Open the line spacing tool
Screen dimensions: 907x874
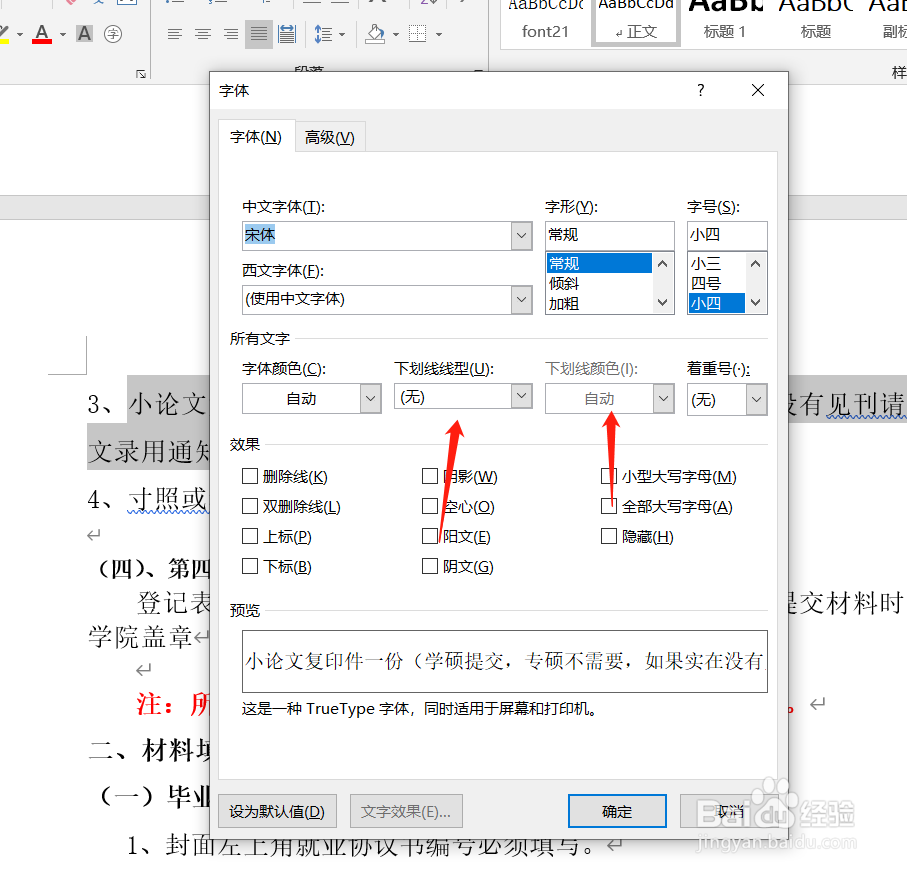click(323, 33)
